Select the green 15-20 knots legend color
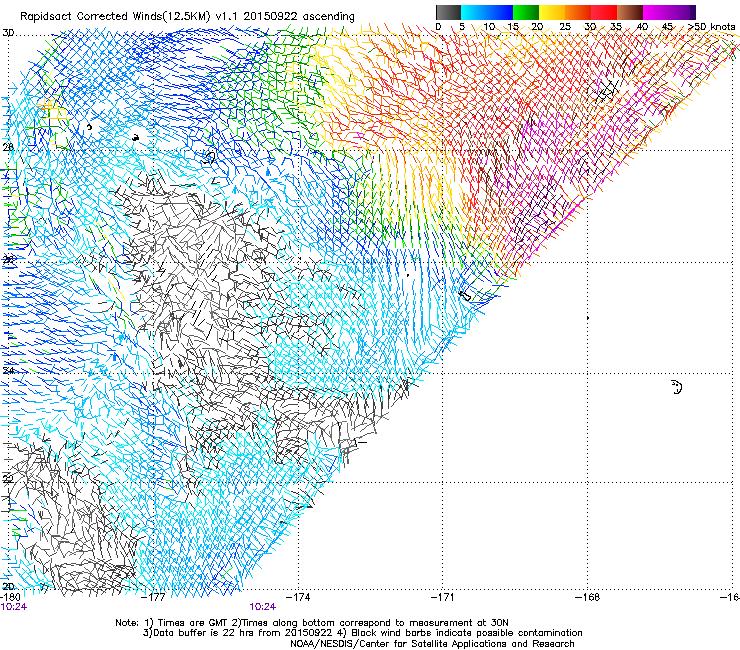Screen dimensions: 740x650 526,12
